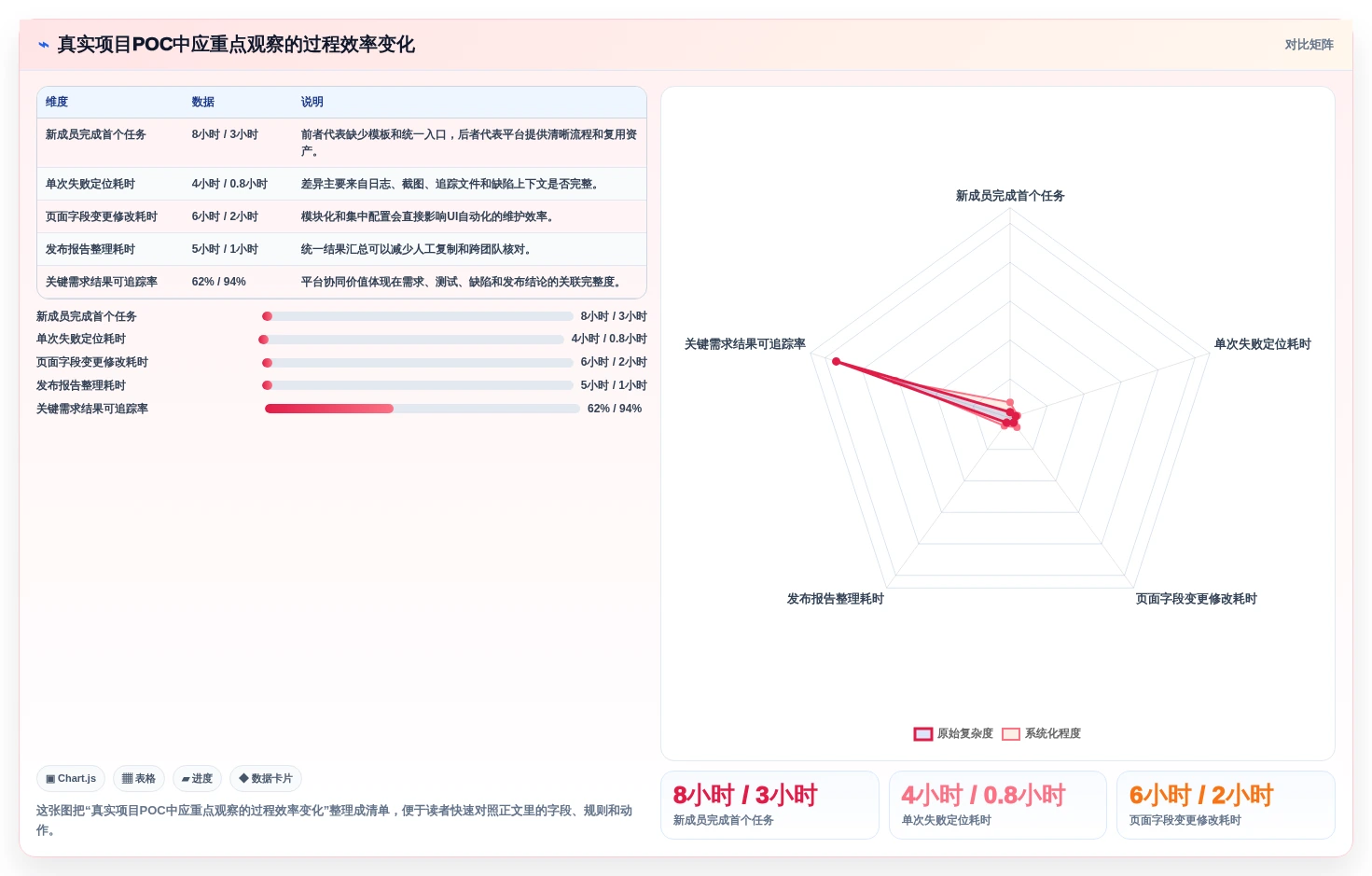
Task: Click description starting 平台协同价值
Action: point(464,282)
